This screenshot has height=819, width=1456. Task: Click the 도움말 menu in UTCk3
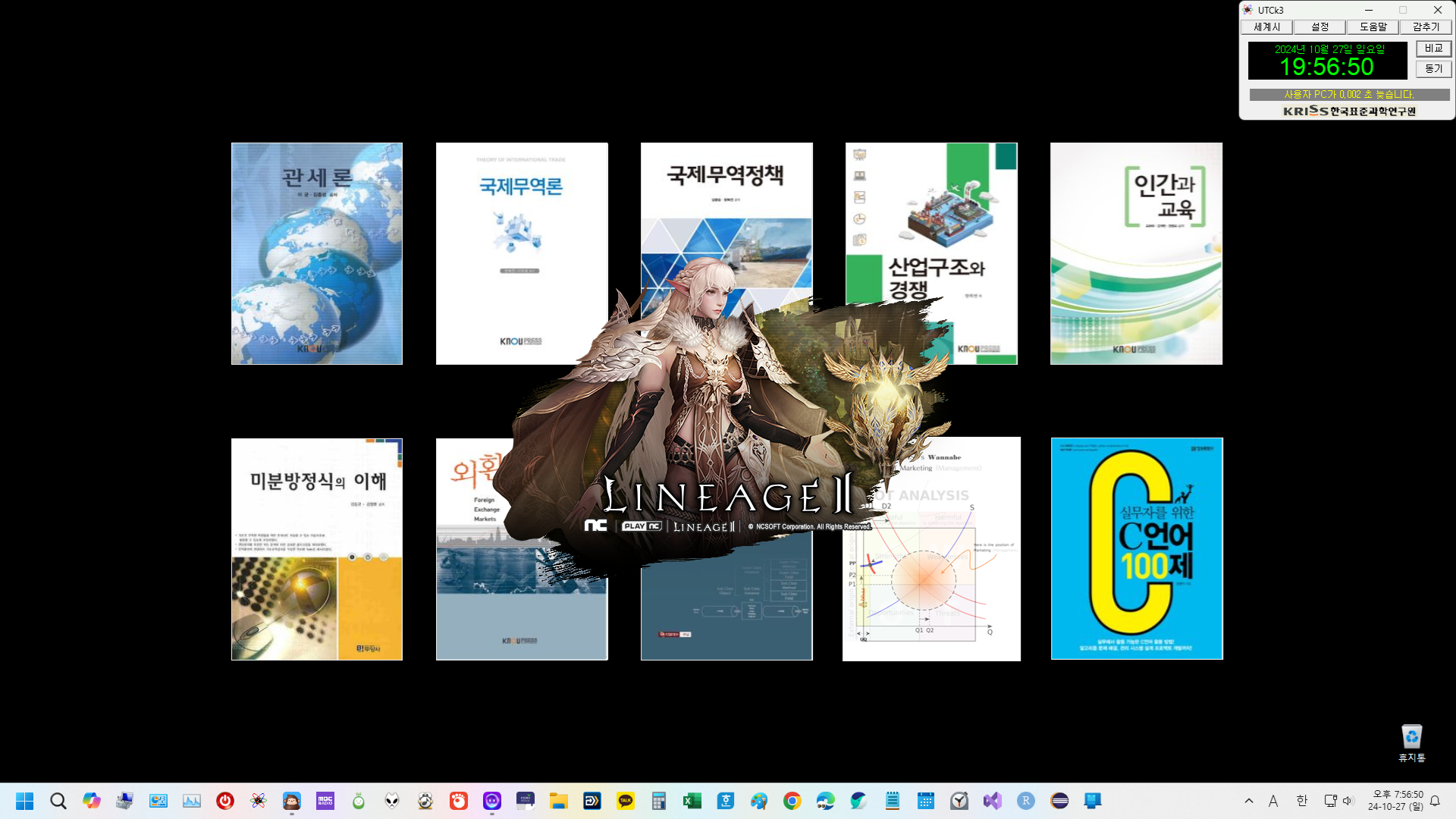[x=1373, y=27]
